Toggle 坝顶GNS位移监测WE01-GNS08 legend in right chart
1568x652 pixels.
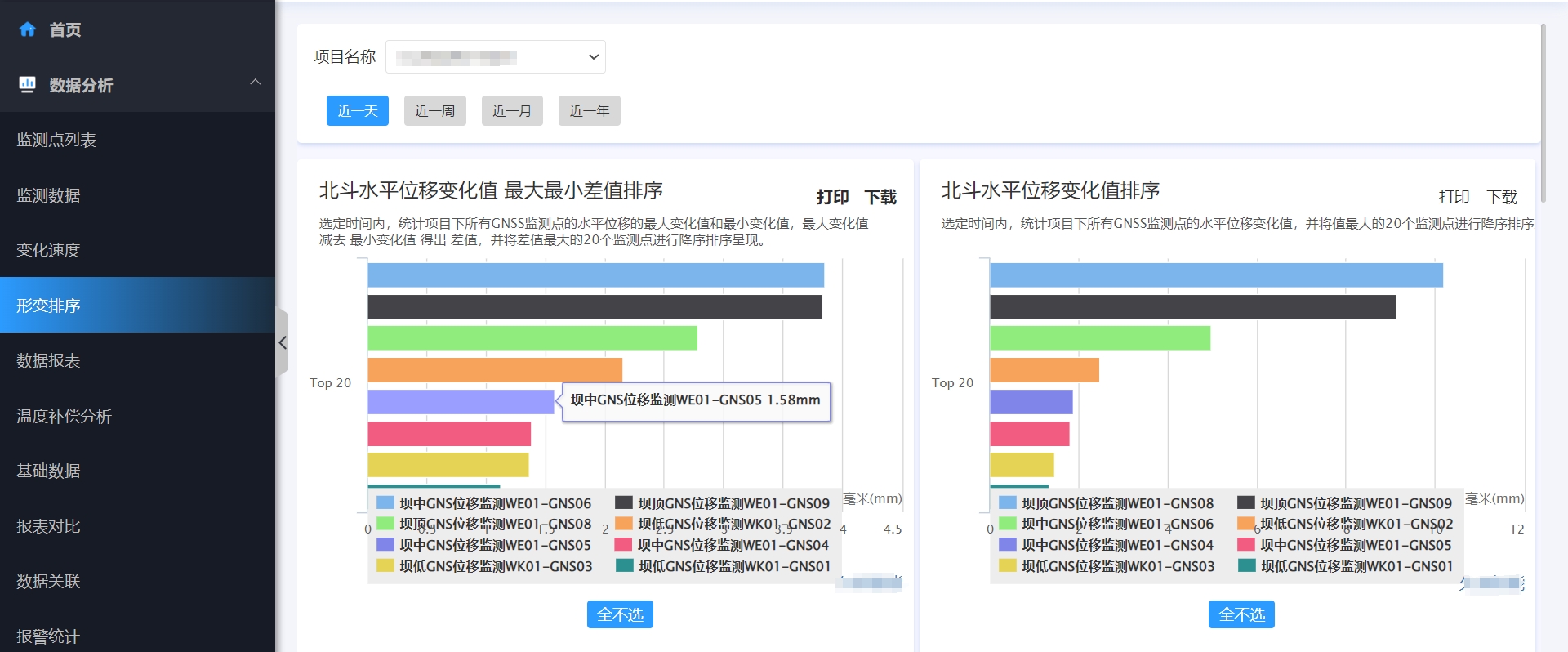coord(1107,503)
